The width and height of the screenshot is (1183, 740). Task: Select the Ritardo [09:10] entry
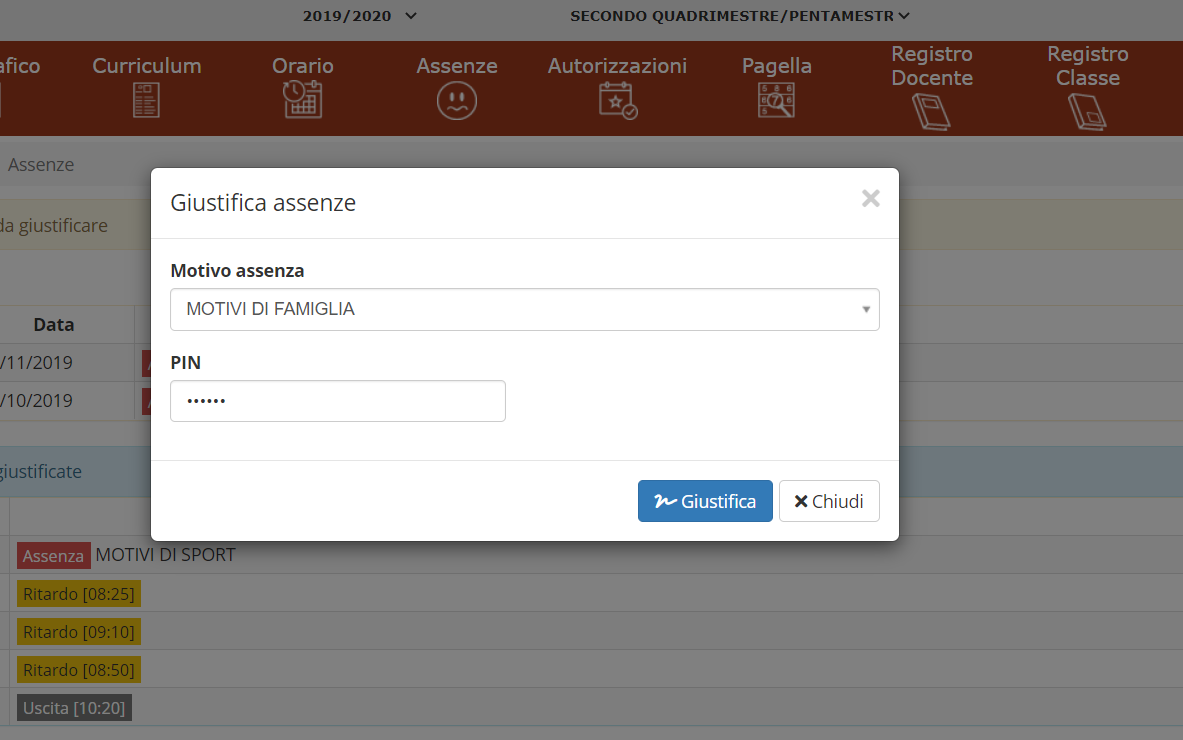click(79, 632)
